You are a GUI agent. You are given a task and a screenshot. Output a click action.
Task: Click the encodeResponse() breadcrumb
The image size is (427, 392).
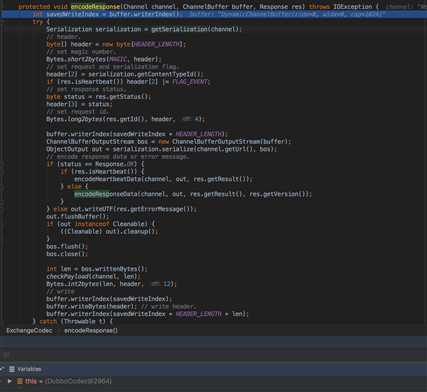pyautogui.click(x=91, y=331)
